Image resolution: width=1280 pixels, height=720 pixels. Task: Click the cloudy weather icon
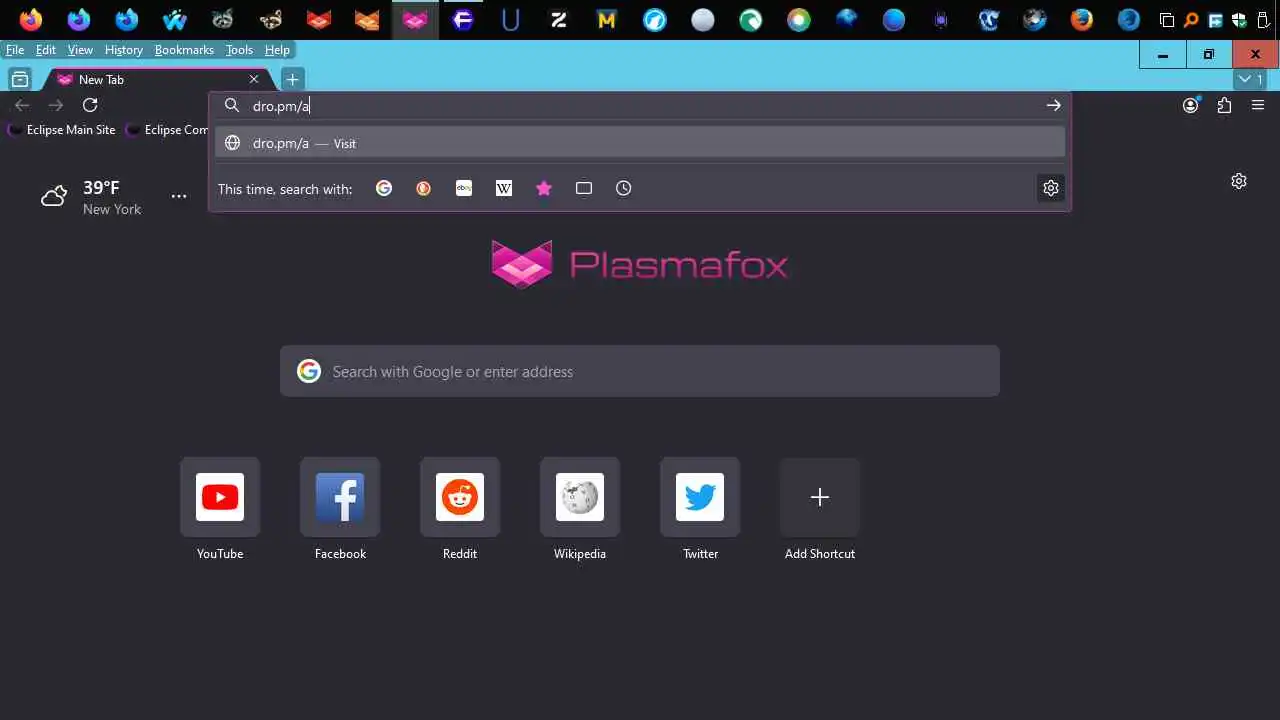[54, 196]
